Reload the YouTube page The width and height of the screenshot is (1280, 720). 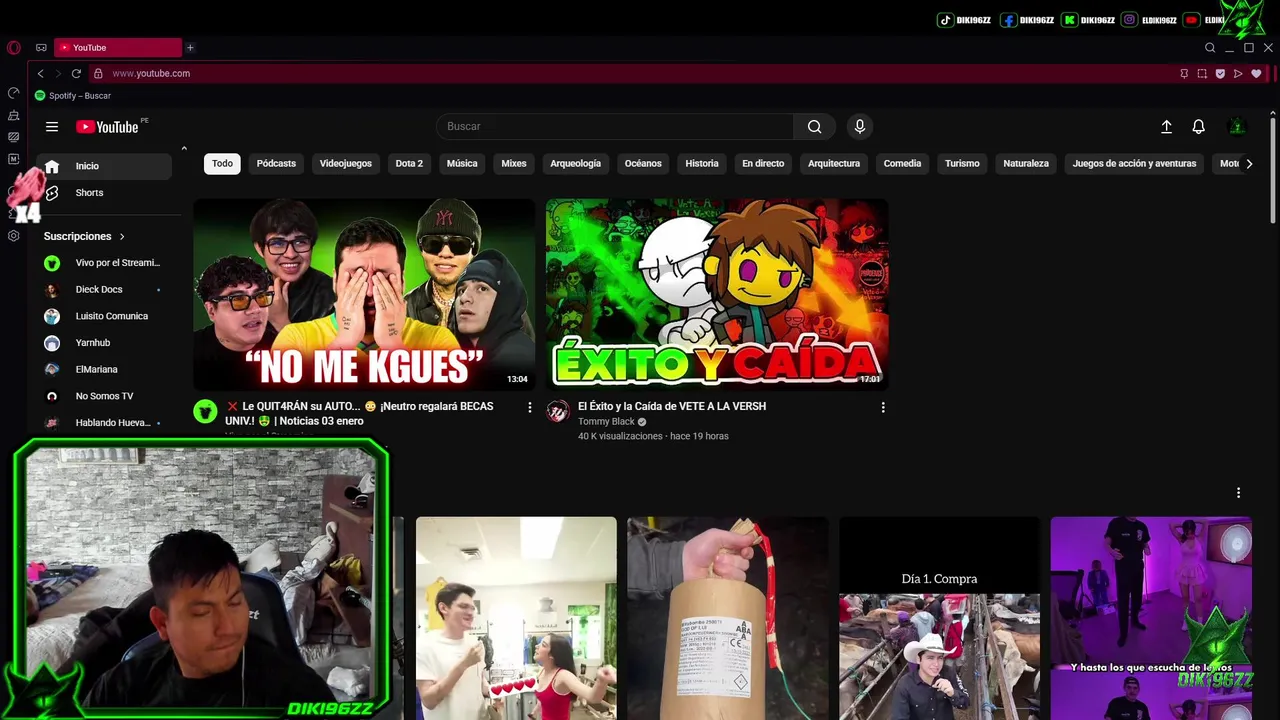pos(76,73)
